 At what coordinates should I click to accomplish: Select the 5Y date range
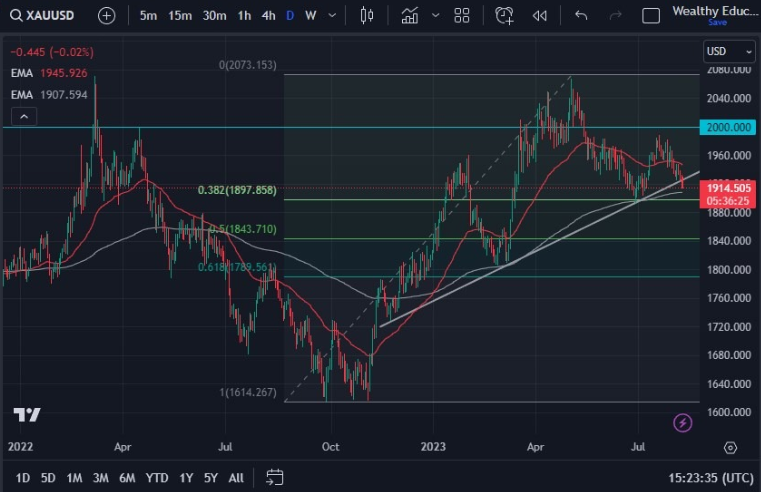tap(211, 478)
